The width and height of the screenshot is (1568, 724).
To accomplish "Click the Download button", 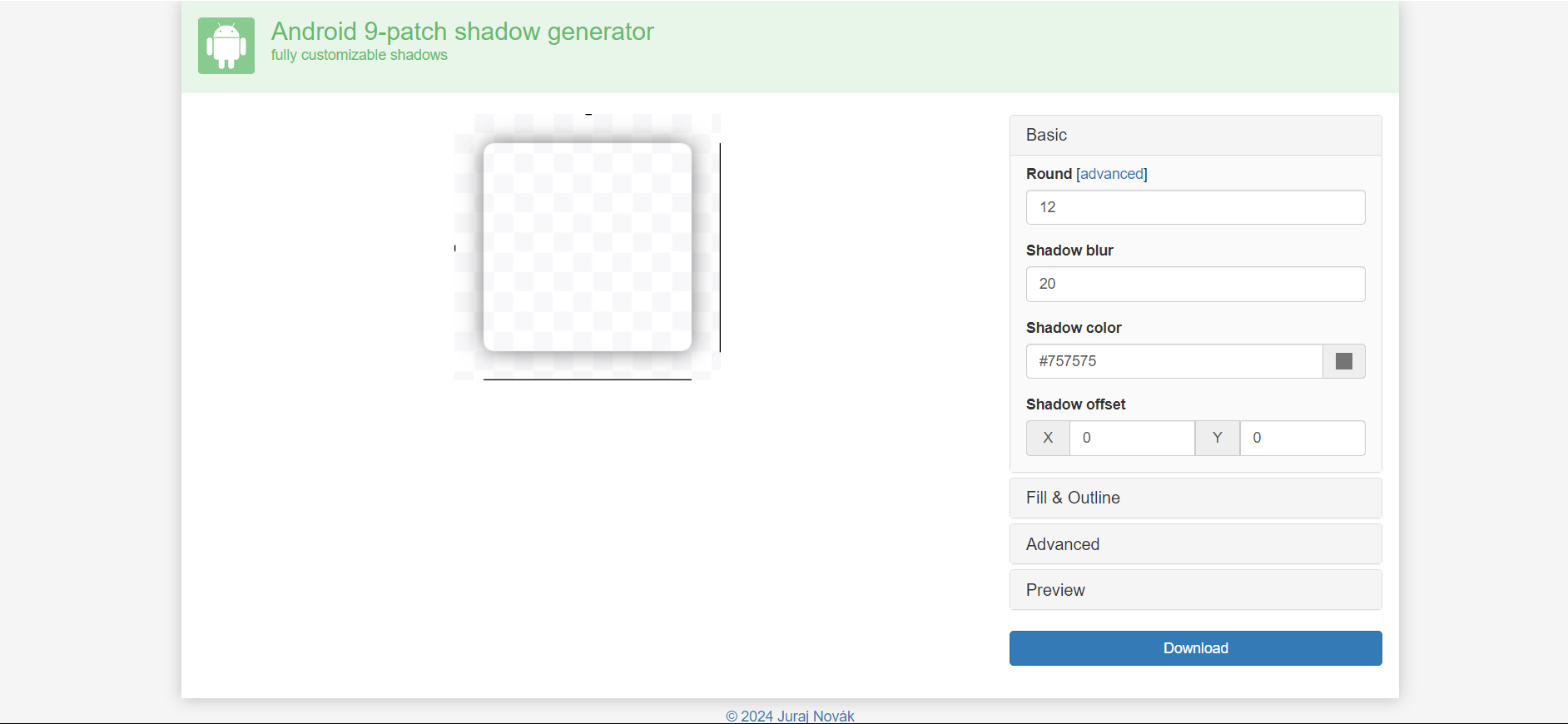I will [1195, 648].
